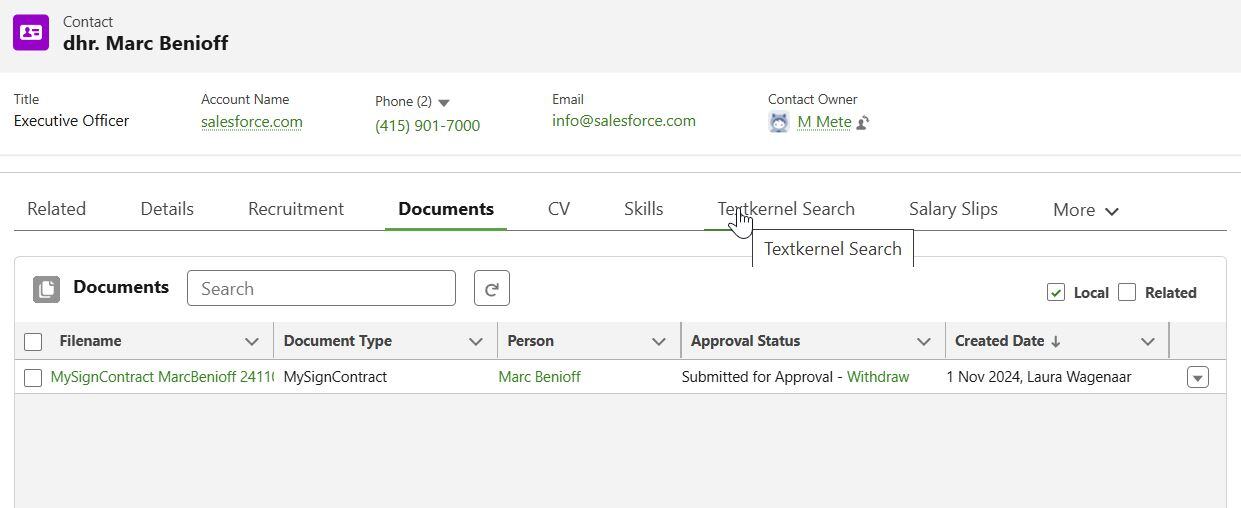This screenshot has height=508, width=1241.
Task: Open the Recruitment tab
Action: coord(296,209)
